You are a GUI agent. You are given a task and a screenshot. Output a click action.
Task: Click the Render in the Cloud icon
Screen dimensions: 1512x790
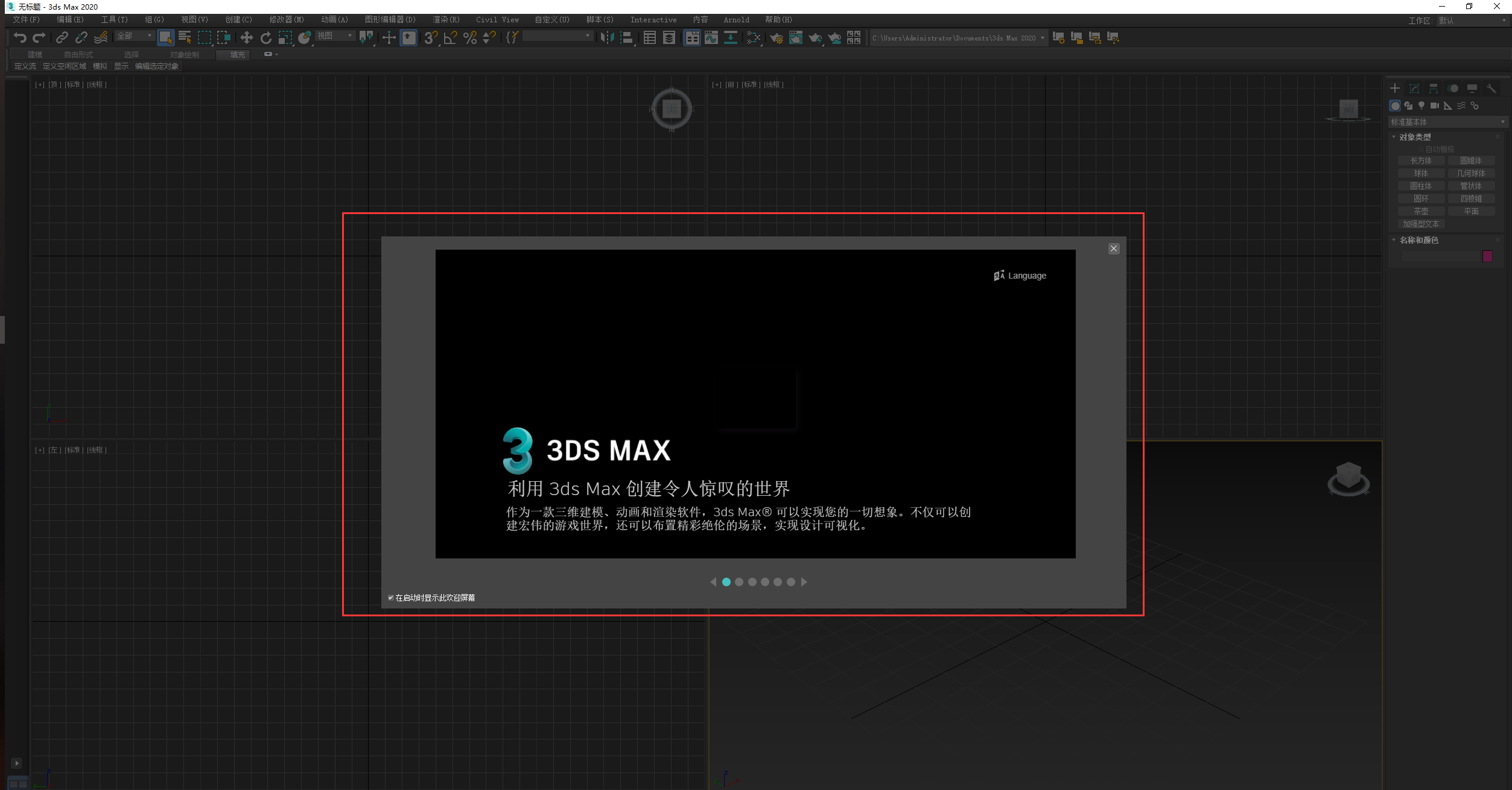[834, 37]
